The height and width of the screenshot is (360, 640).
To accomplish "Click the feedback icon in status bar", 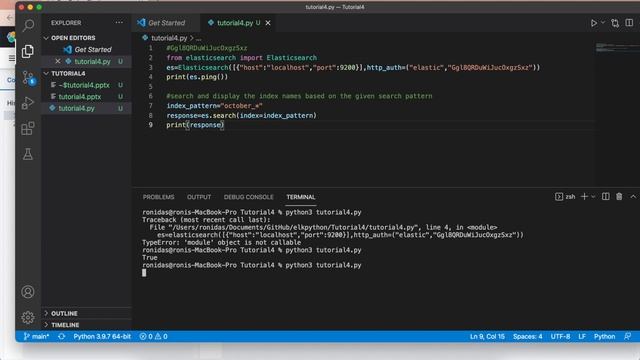I will tap(628, 336).
